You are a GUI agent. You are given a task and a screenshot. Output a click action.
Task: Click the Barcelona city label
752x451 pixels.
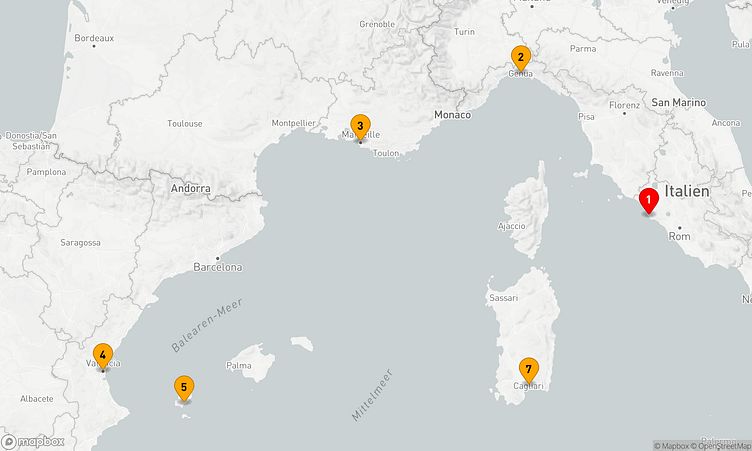pyautogui.click(x=218, y=267)
